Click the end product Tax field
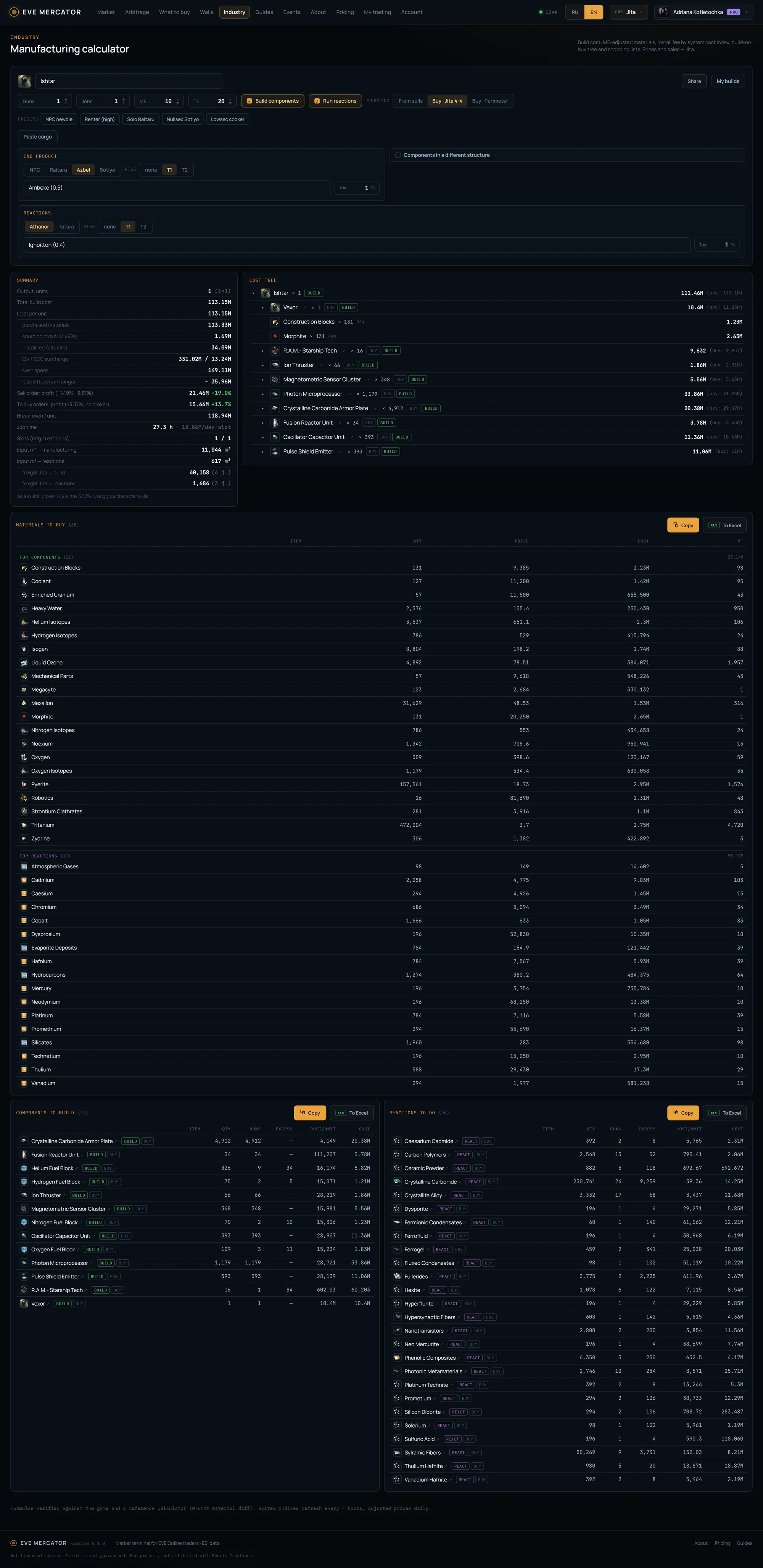Screen dimensions: 763x1568 click(357, 187)
